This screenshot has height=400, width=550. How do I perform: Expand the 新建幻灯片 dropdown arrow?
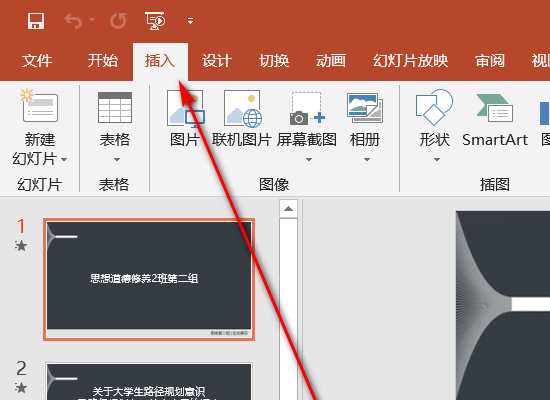(64, 160)
